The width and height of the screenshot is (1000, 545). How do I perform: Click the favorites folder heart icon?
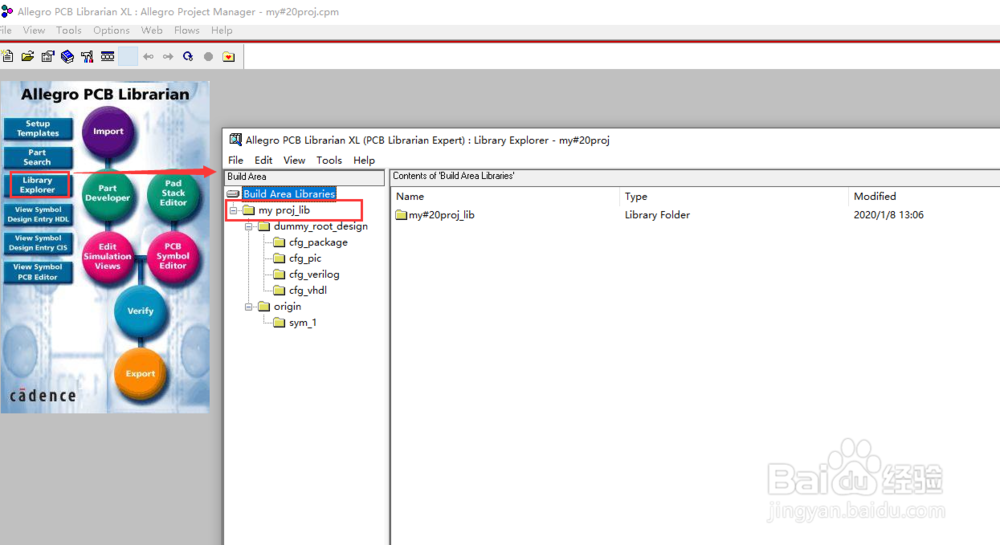pyautogui.click(x=228, y=56)
